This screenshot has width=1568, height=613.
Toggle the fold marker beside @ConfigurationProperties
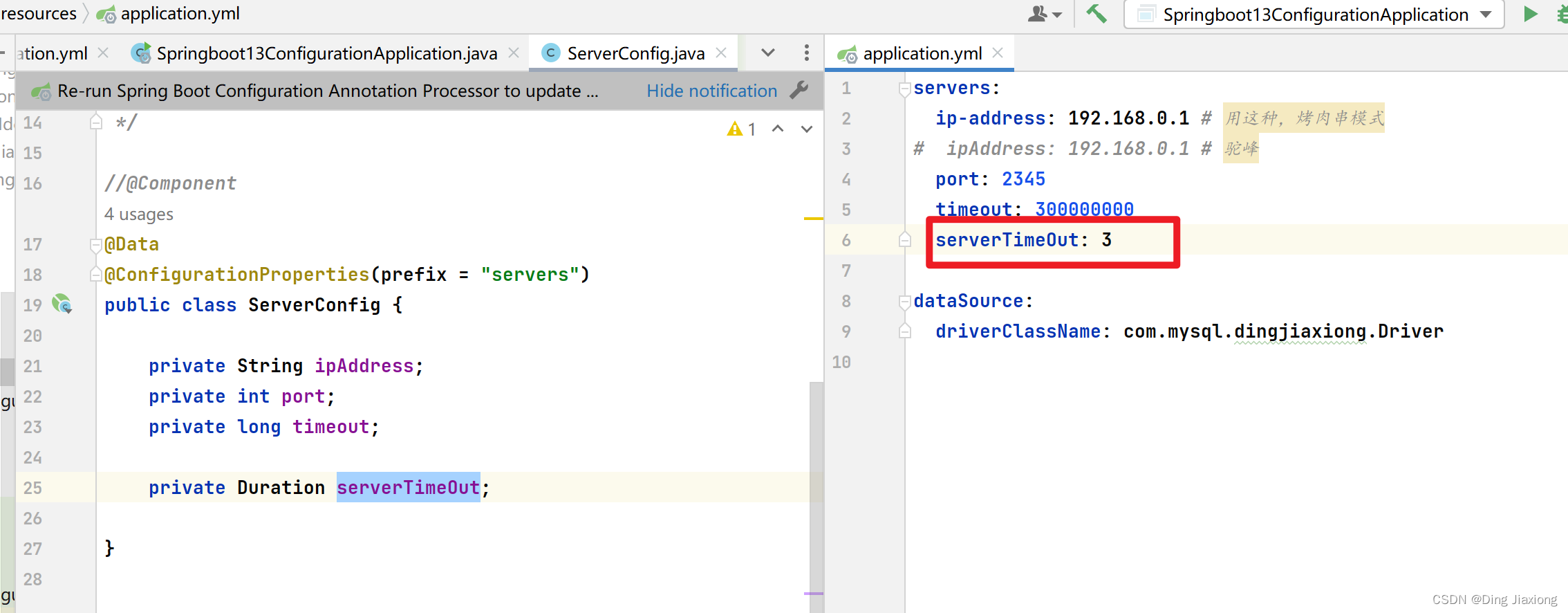pyautogui.click(x=96, y=275)
